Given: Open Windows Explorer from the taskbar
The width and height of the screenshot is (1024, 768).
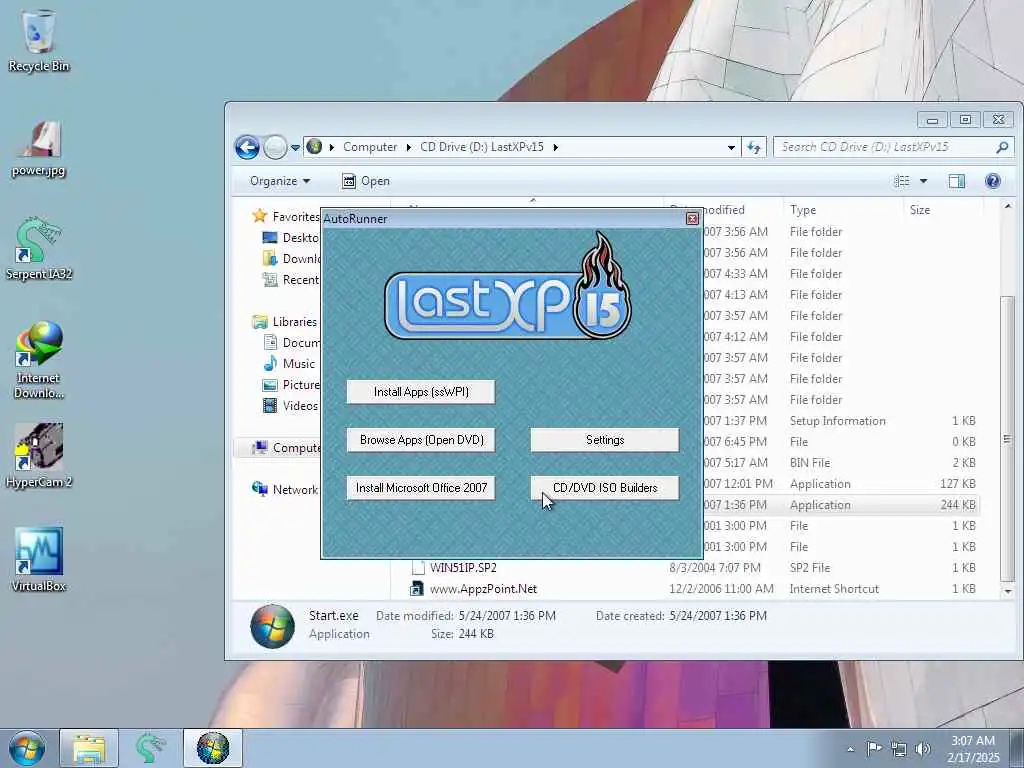Looking at the screenshot, I should pyautogui.click(x=89, y=748).
